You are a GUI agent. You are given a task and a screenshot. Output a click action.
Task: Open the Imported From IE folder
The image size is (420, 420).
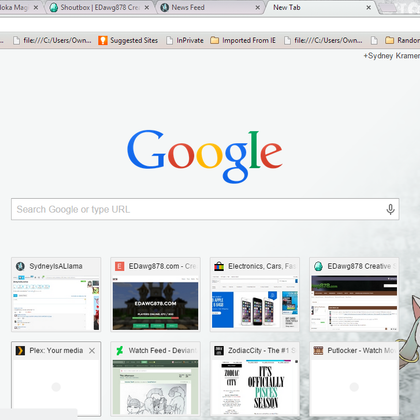tap(243, 40)
